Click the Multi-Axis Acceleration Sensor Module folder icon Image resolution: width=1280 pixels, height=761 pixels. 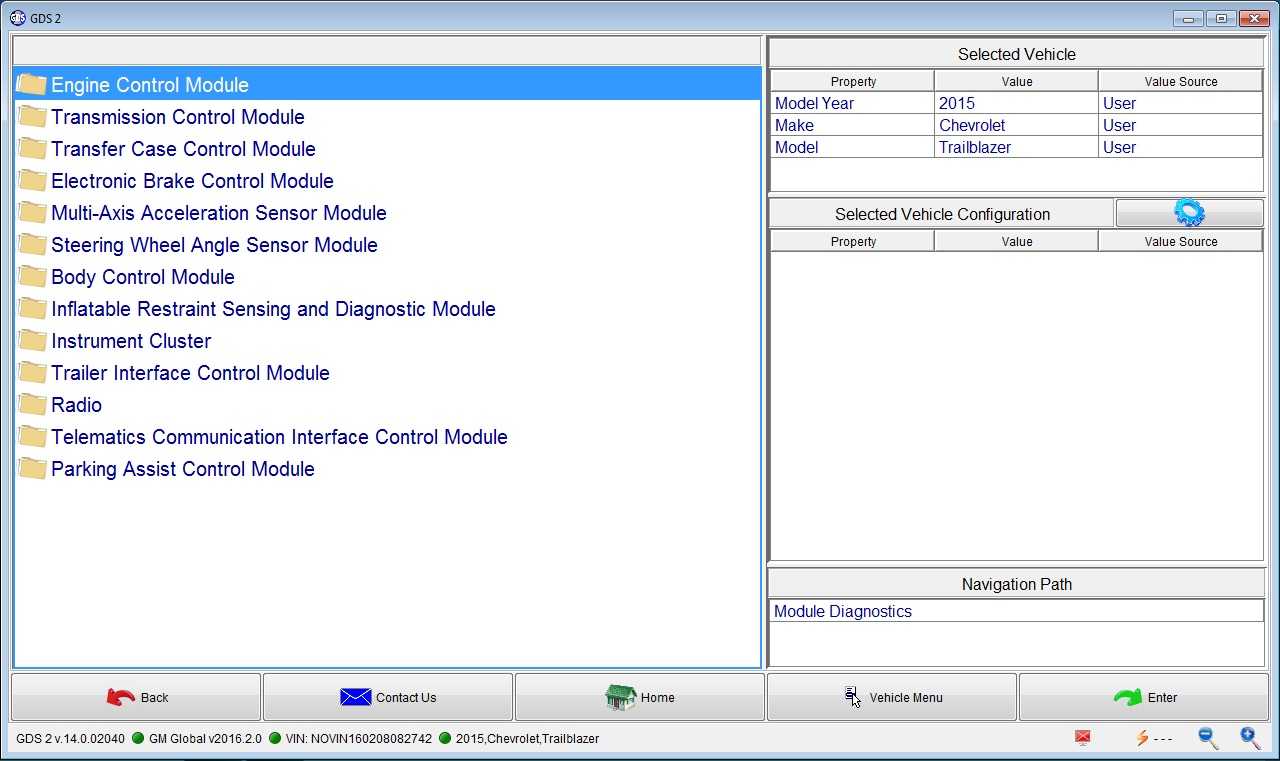coord(32,213)
